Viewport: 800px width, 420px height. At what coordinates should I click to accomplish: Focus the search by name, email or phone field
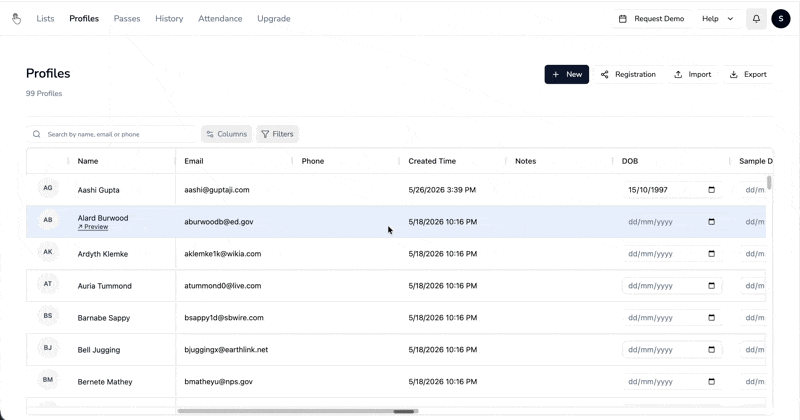[x=111, y=134]
